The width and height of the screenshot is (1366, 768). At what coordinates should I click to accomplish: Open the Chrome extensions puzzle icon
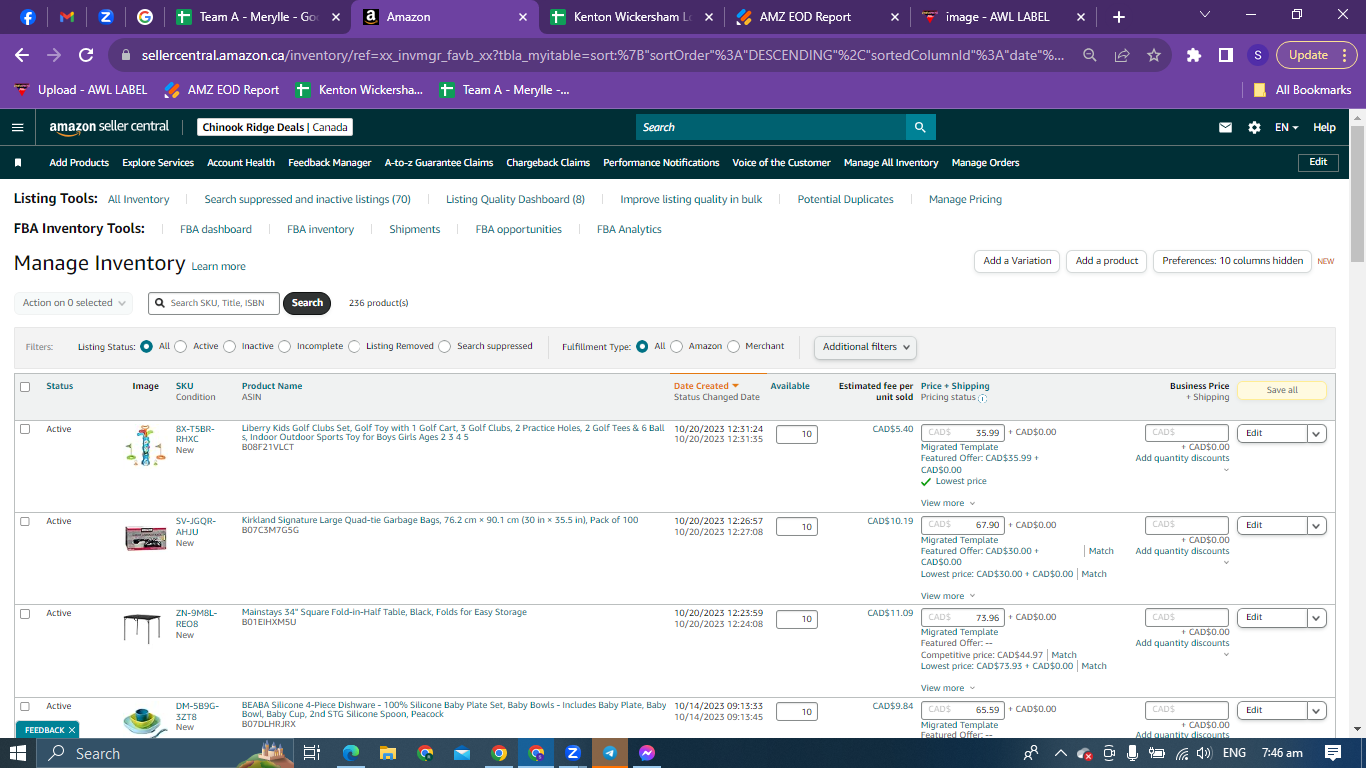[x=1194, y=55]
